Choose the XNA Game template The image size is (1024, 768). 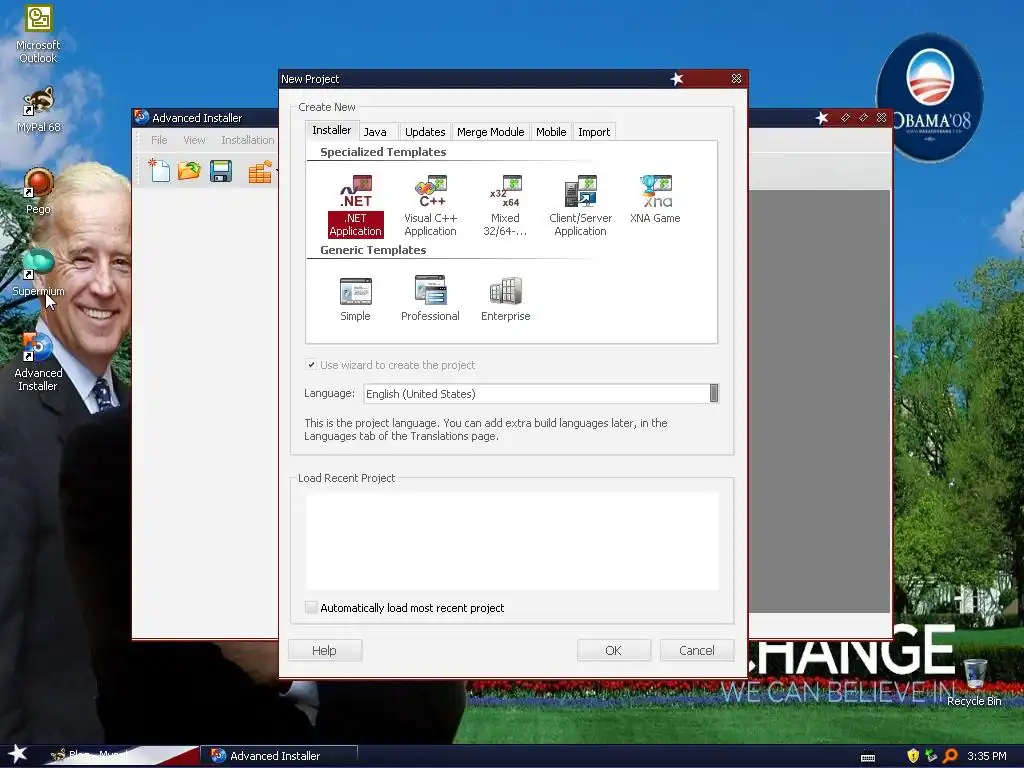coord(655,200)
